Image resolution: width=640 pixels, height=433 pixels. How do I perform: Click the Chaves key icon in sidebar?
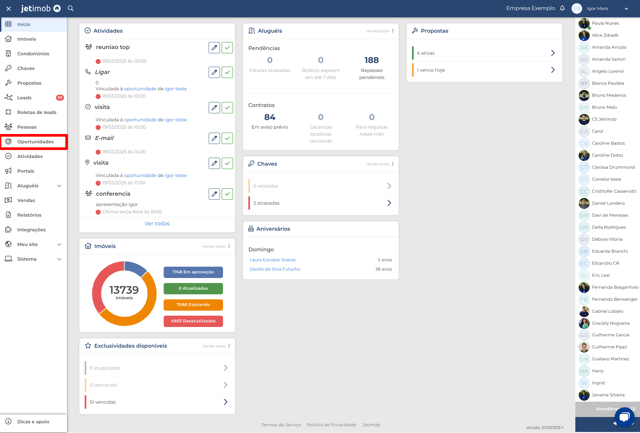pyautogui.click(x=8, y=68)
